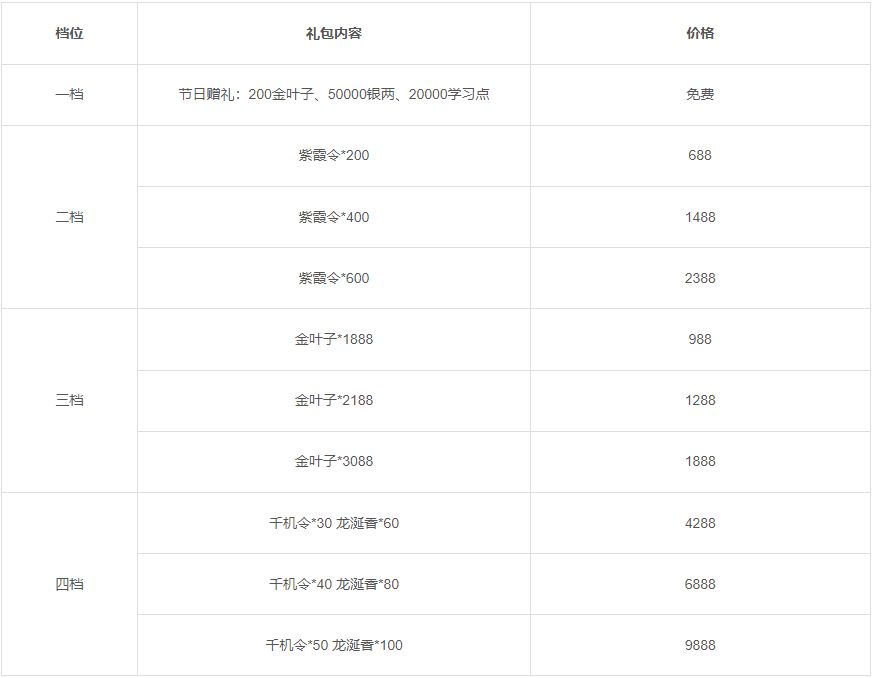877x678 pixels.
Task: Click the 千机令*40 龙涎香*80 cell
Action: pos(334,584)
